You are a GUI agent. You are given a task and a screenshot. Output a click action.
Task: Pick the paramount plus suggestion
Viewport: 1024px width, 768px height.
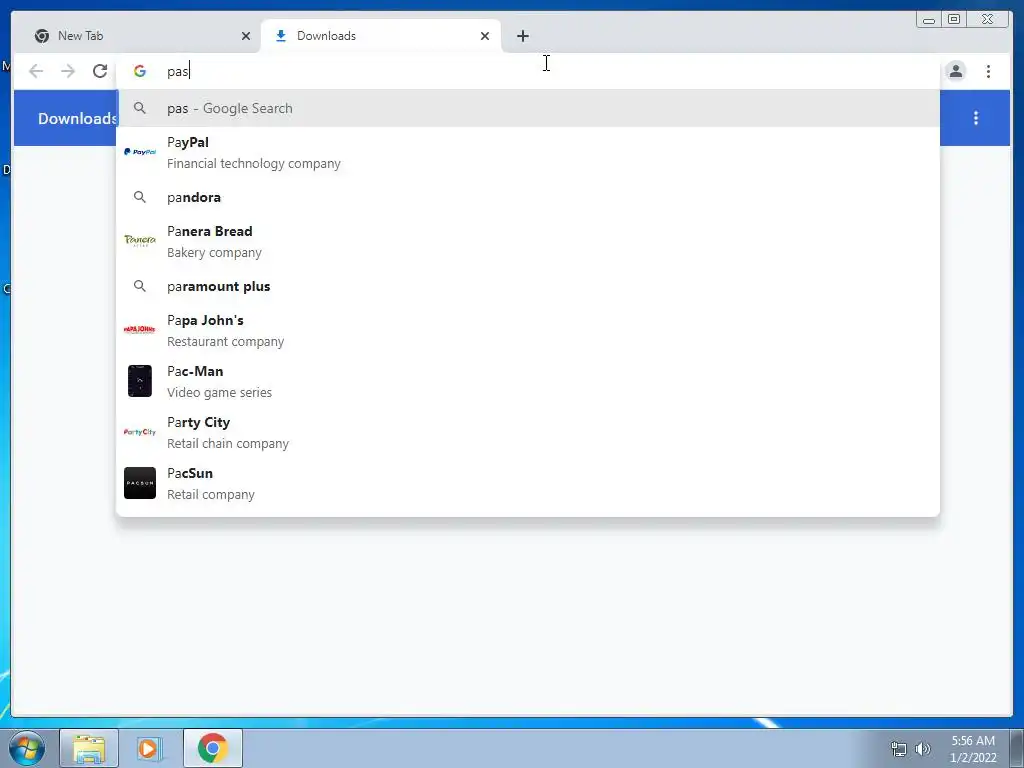tap(528, 286)
